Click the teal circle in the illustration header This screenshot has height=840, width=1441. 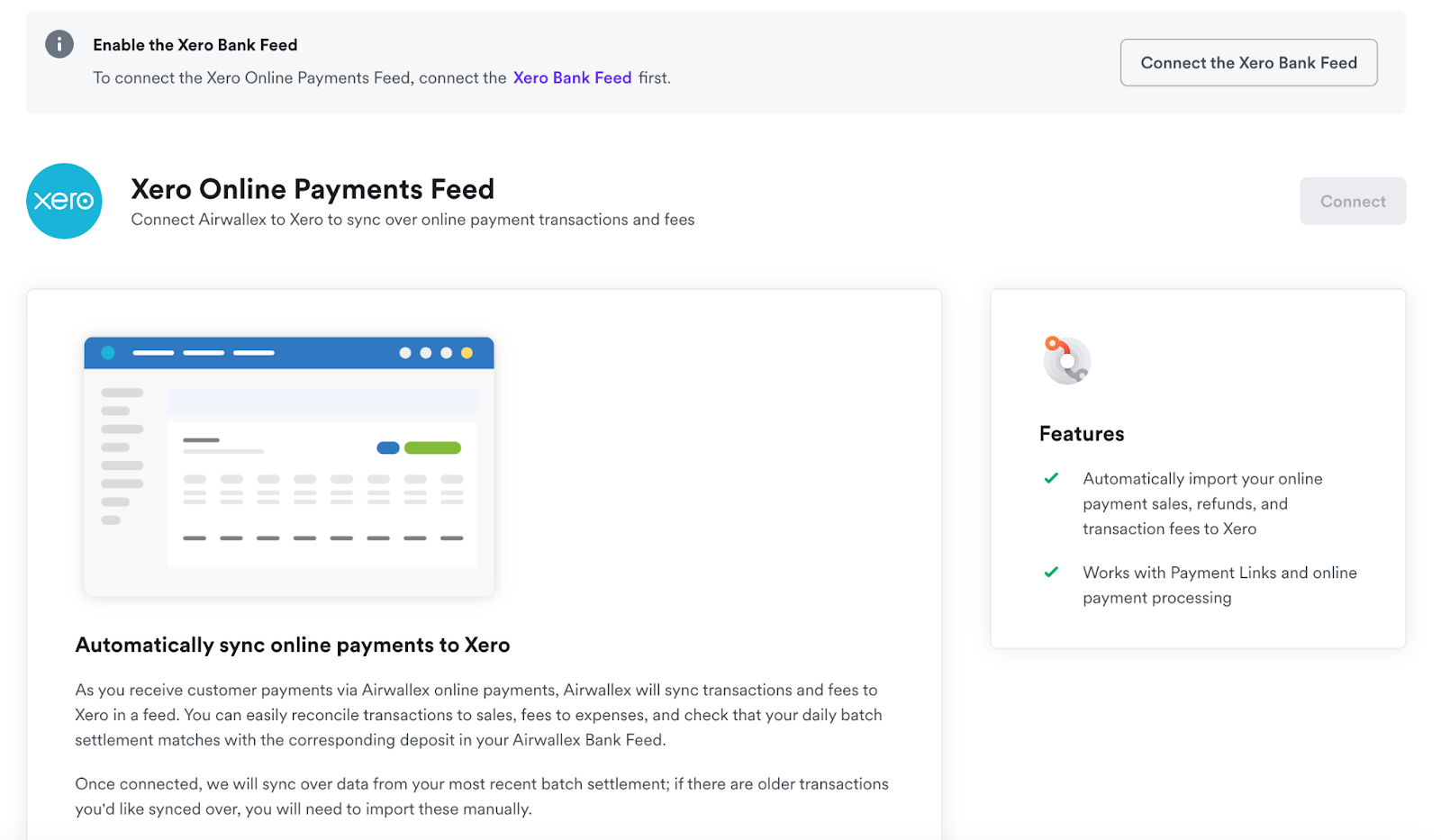pyautogui.click(x=108, y=353)
